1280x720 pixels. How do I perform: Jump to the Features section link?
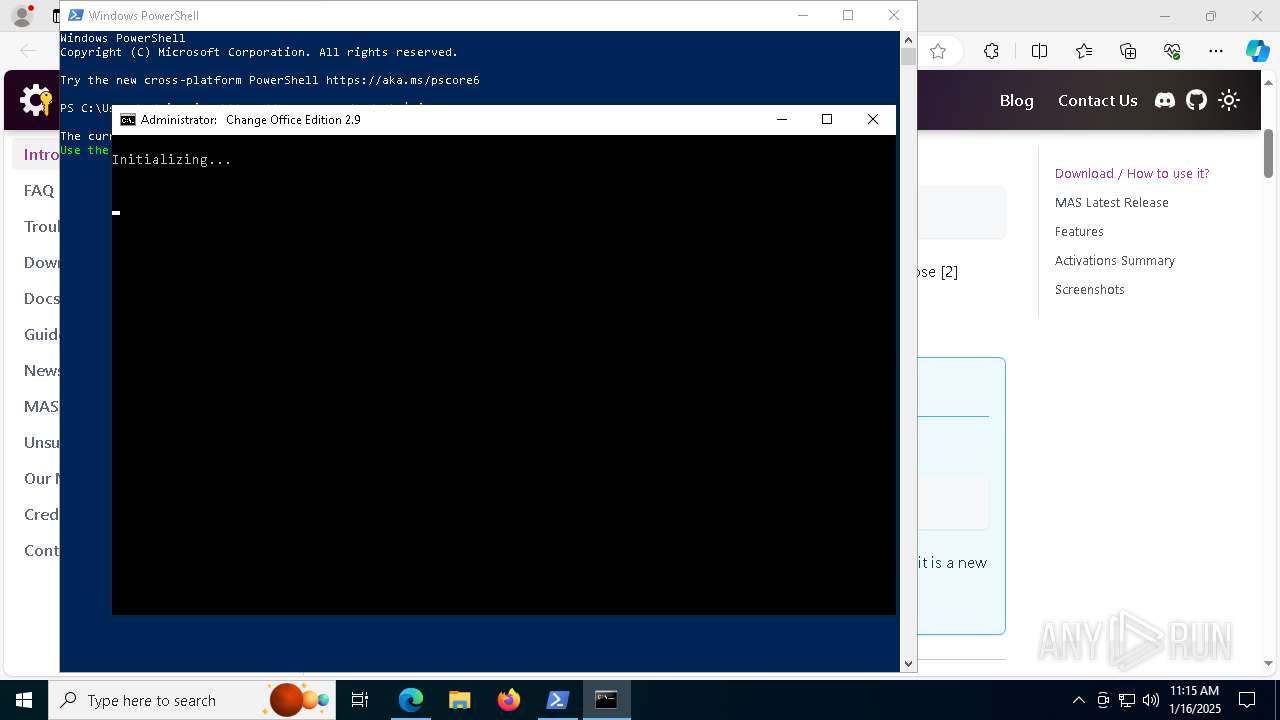1079,231
